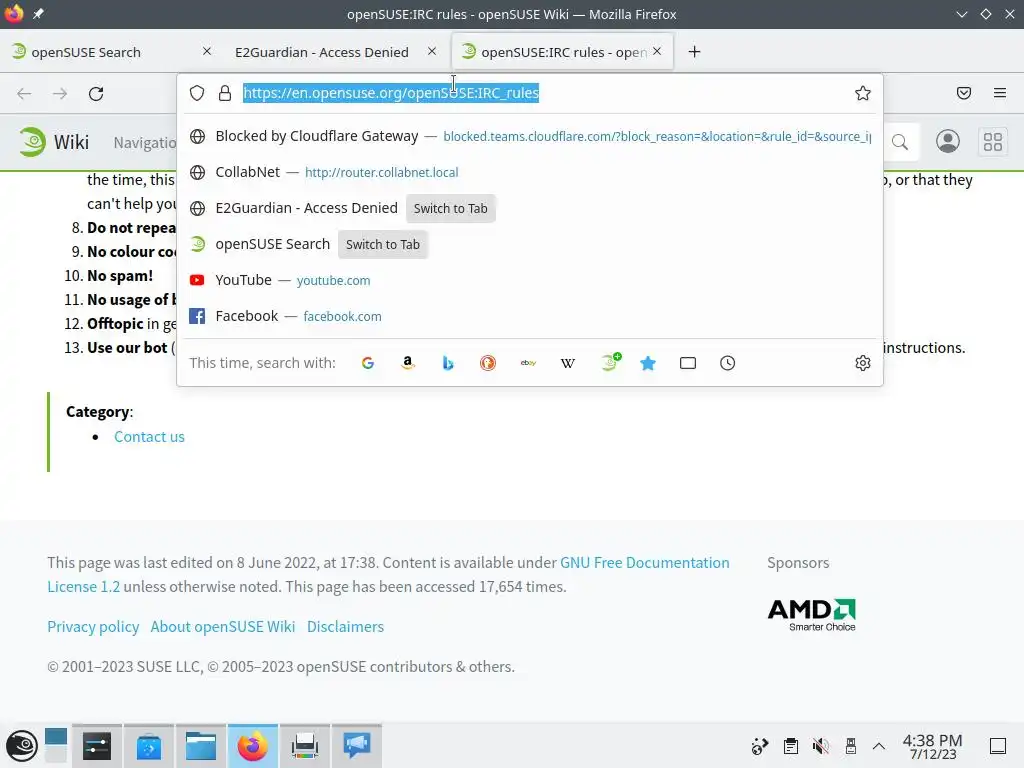The height and width of the screenshot is (768, 1024).
Task: Search open tabs only
Action: click(x=688, y=363)
